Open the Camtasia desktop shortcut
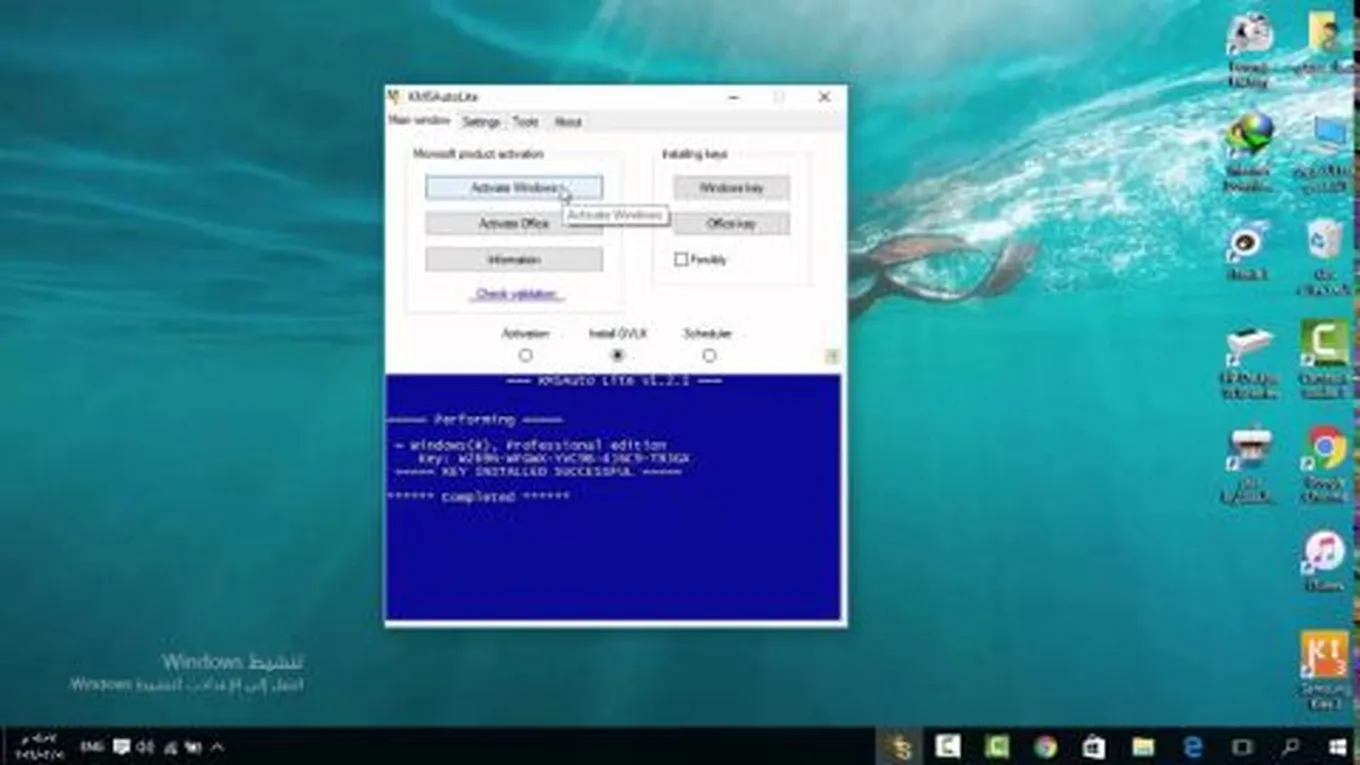 [1324, 345]
